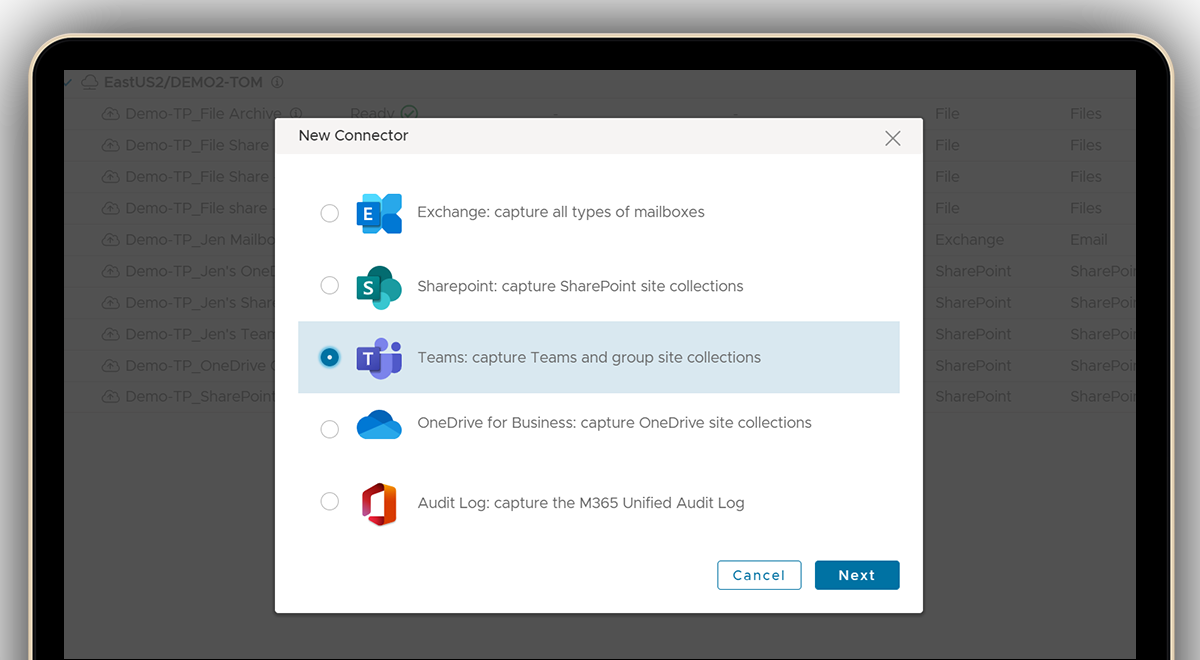Viewport: 1200px width, 660px height.
Task: Click Next in New Connector dialog
Action: pos(857,575)
